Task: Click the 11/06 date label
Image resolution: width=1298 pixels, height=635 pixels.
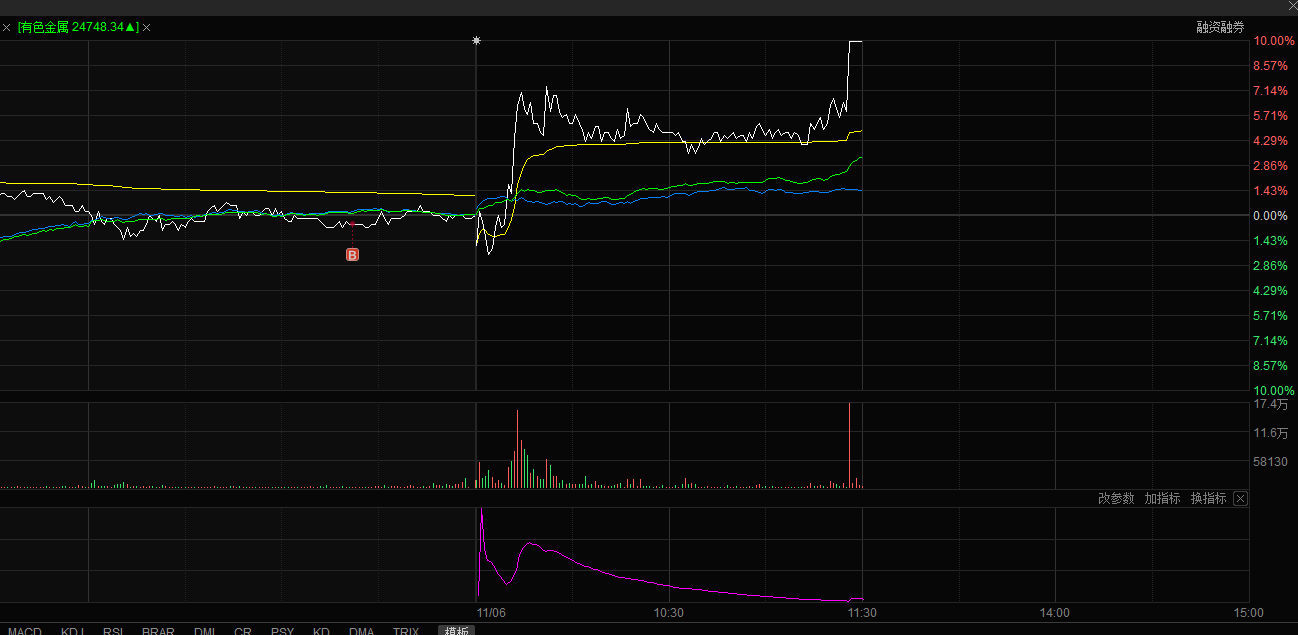Action: [x=491, y=613]
